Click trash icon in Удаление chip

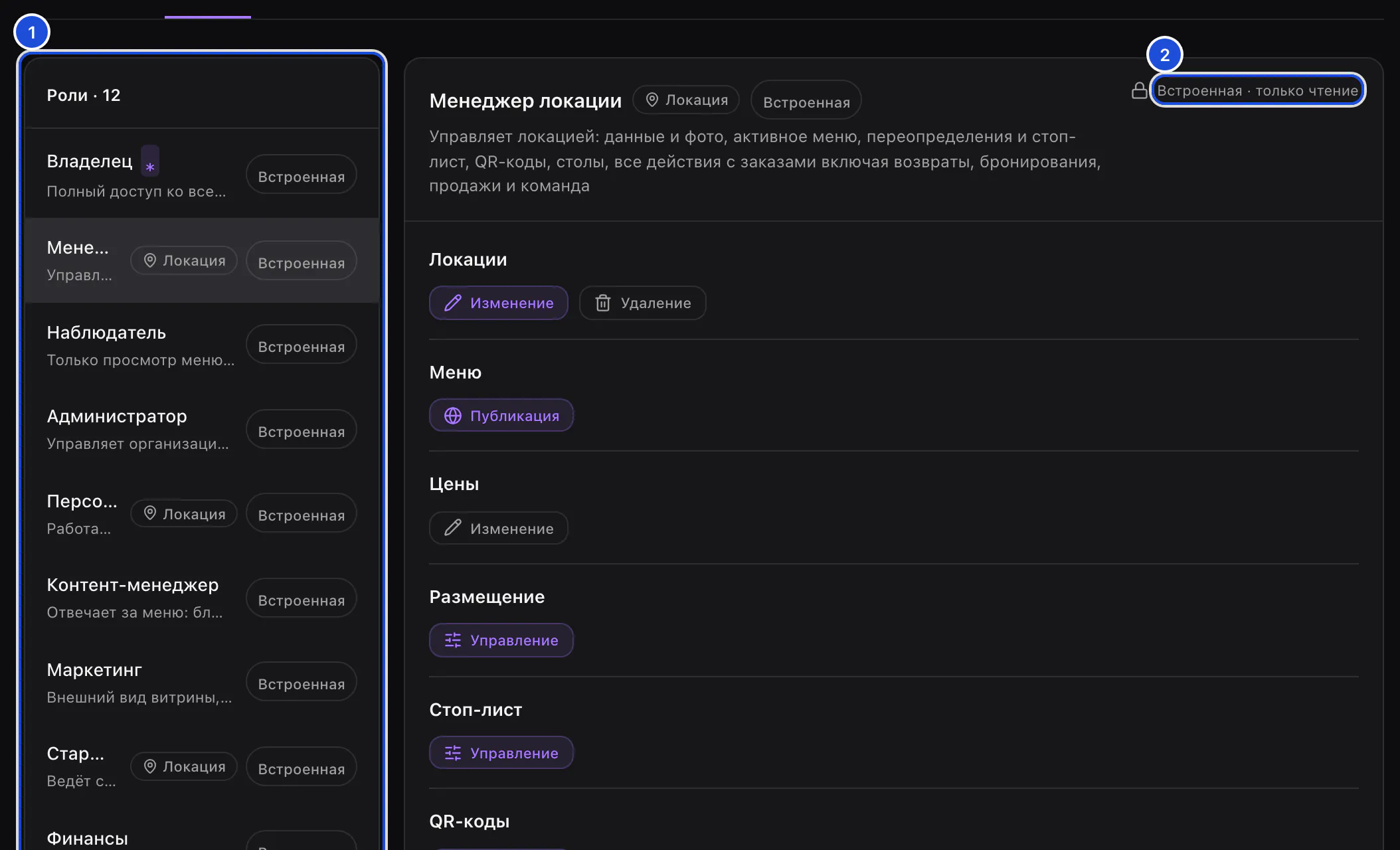pyautogui.click(x=602, y=303)
